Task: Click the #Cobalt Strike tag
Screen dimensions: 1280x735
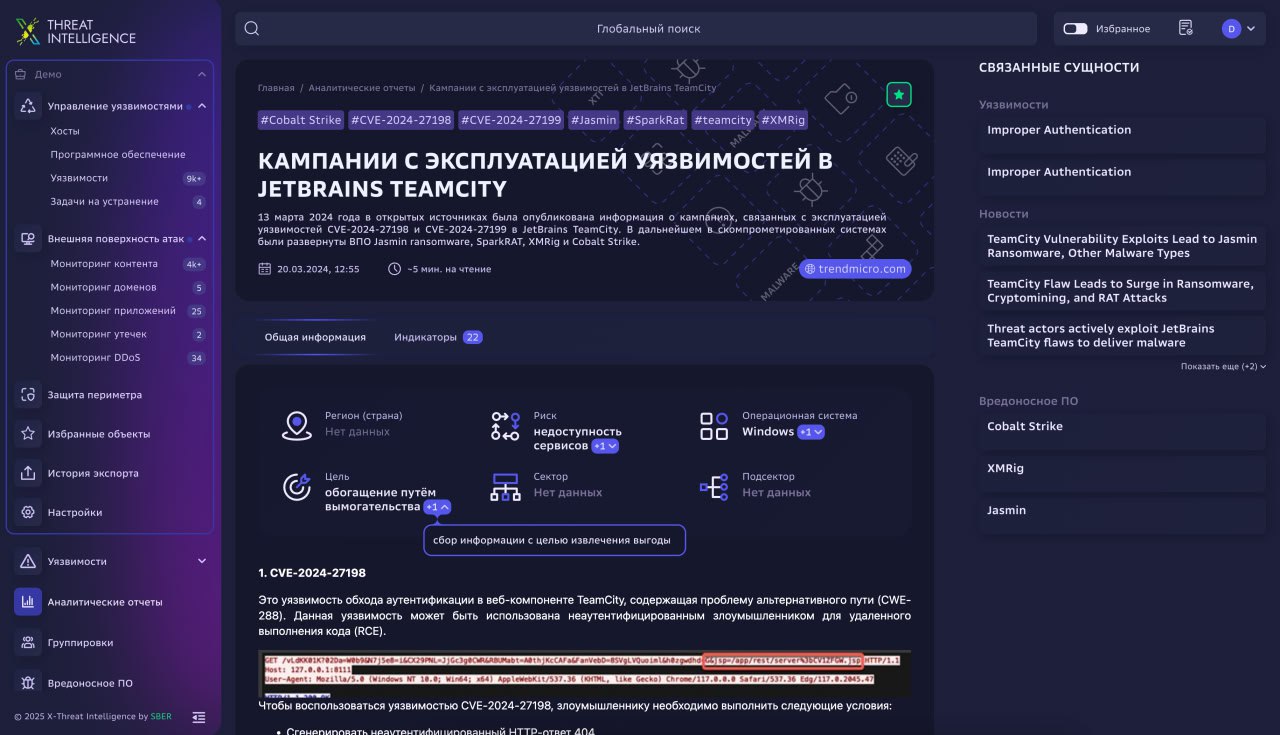Action: point(300,120)
